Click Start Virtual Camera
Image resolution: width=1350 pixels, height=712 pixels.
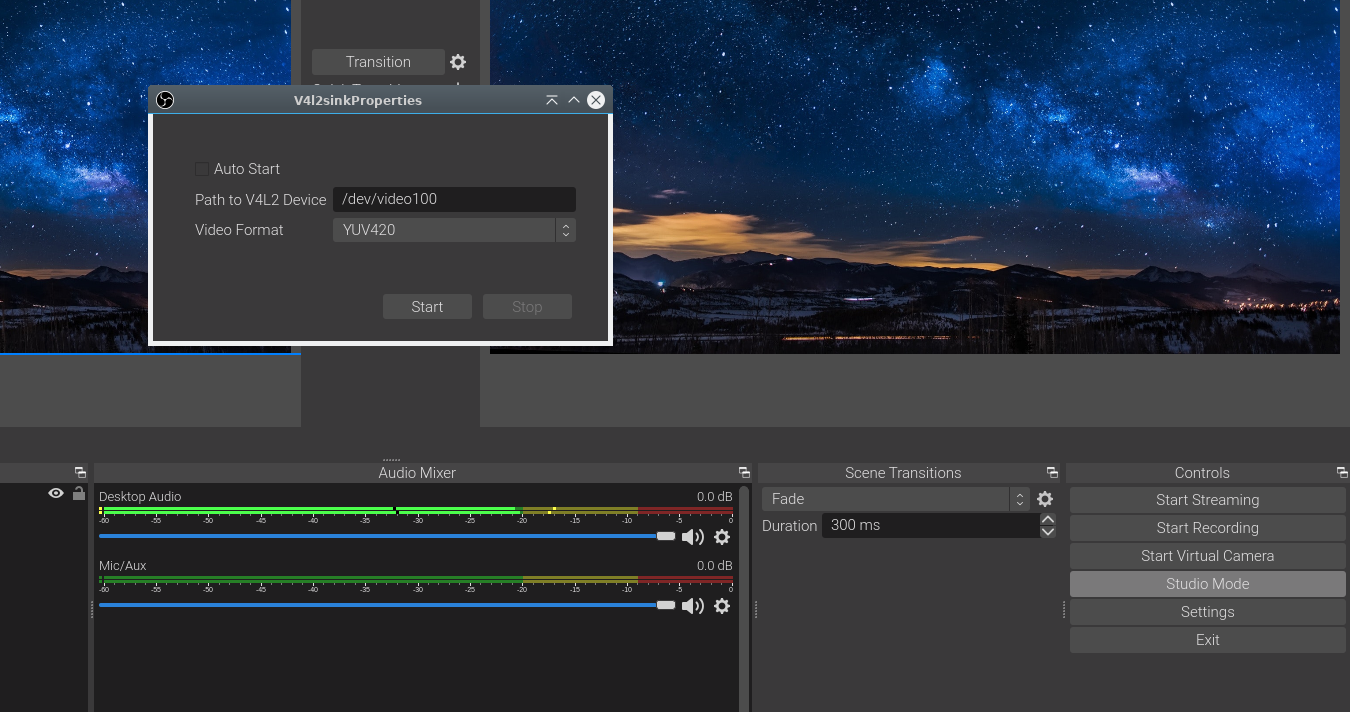(x=1208, y=556)
